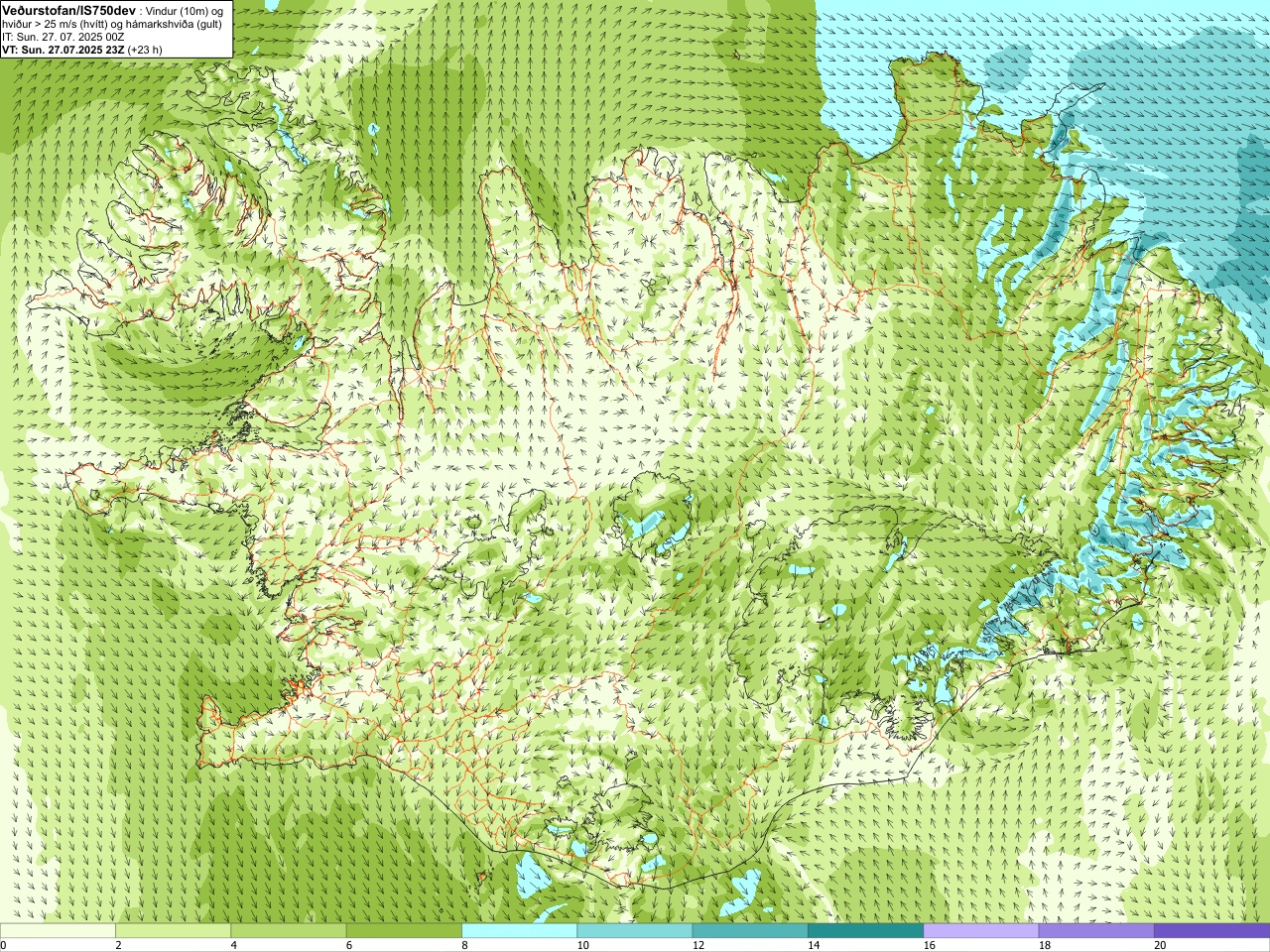Click the 2–4 m/s light green legend swatch
This screenshot has height=952, width=1270.
click(173, 930)
